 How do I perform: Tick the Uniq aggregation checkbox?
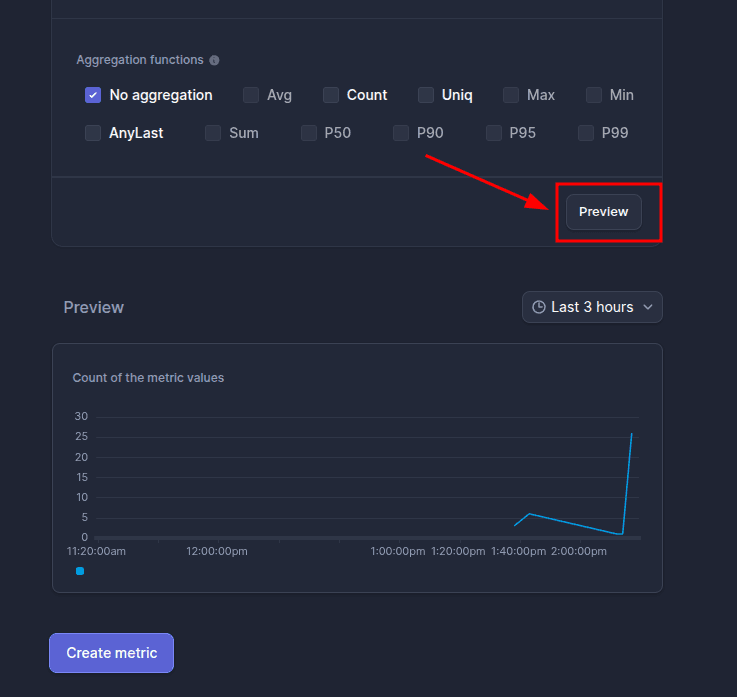[426, 95]
